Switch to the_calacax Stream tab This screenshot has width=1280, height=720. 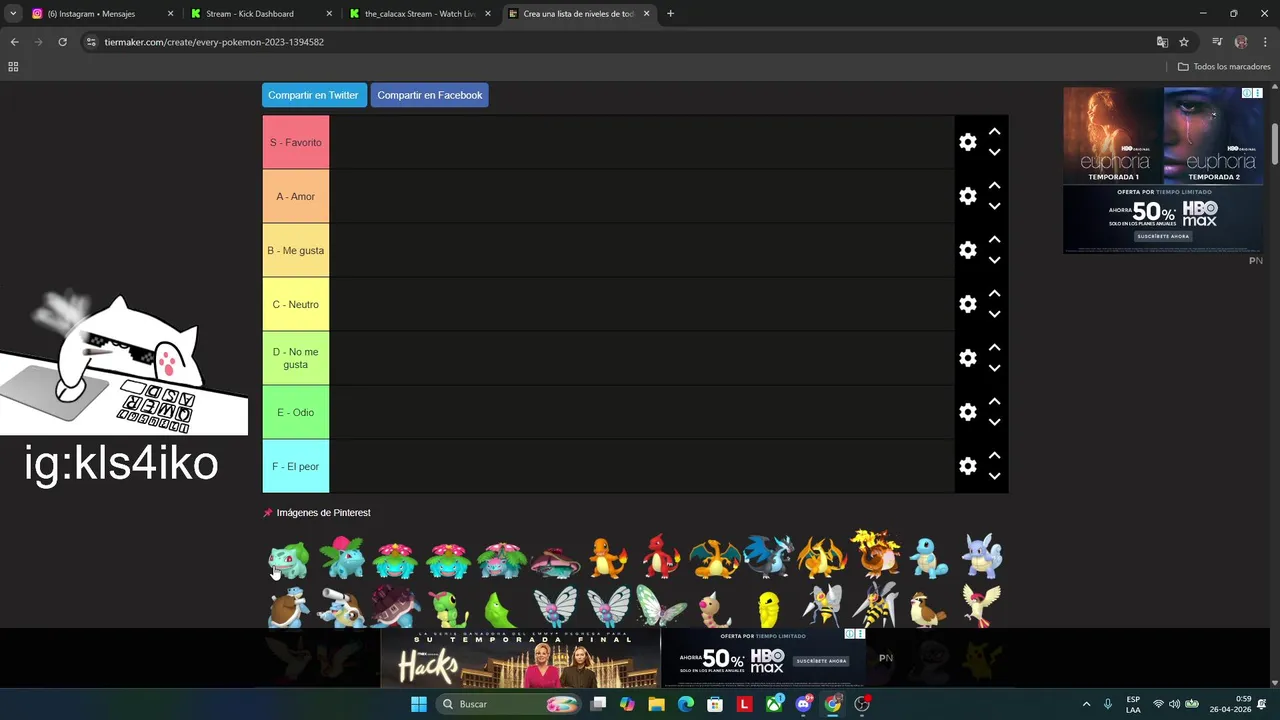tap(419, 14)
